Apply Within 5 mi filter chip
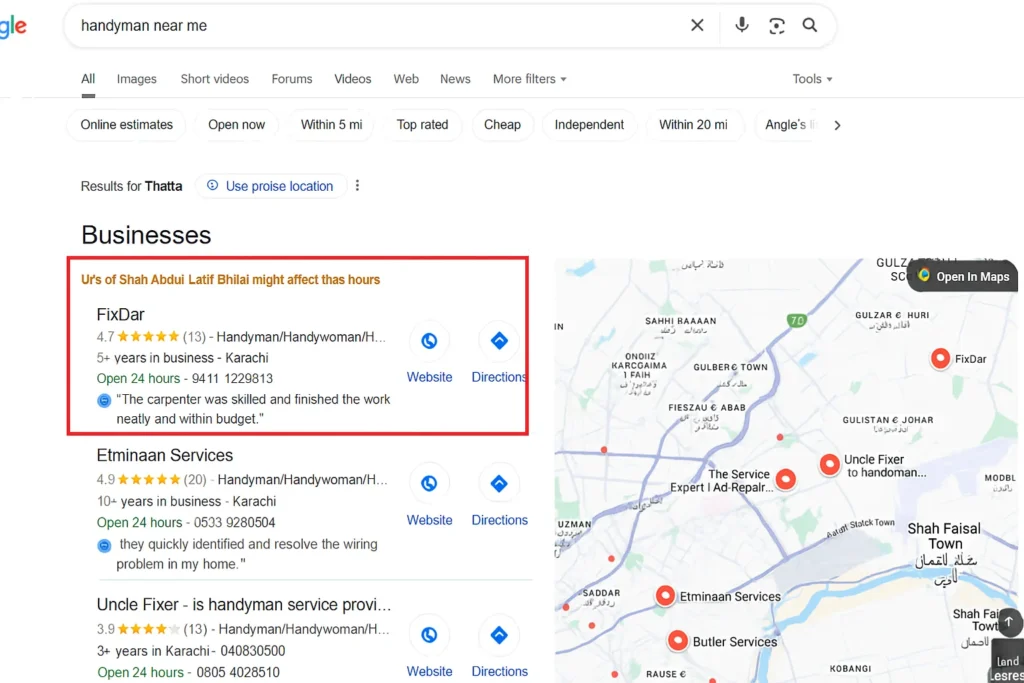This screenshot has width=1024, height=683. pos(331,125)
